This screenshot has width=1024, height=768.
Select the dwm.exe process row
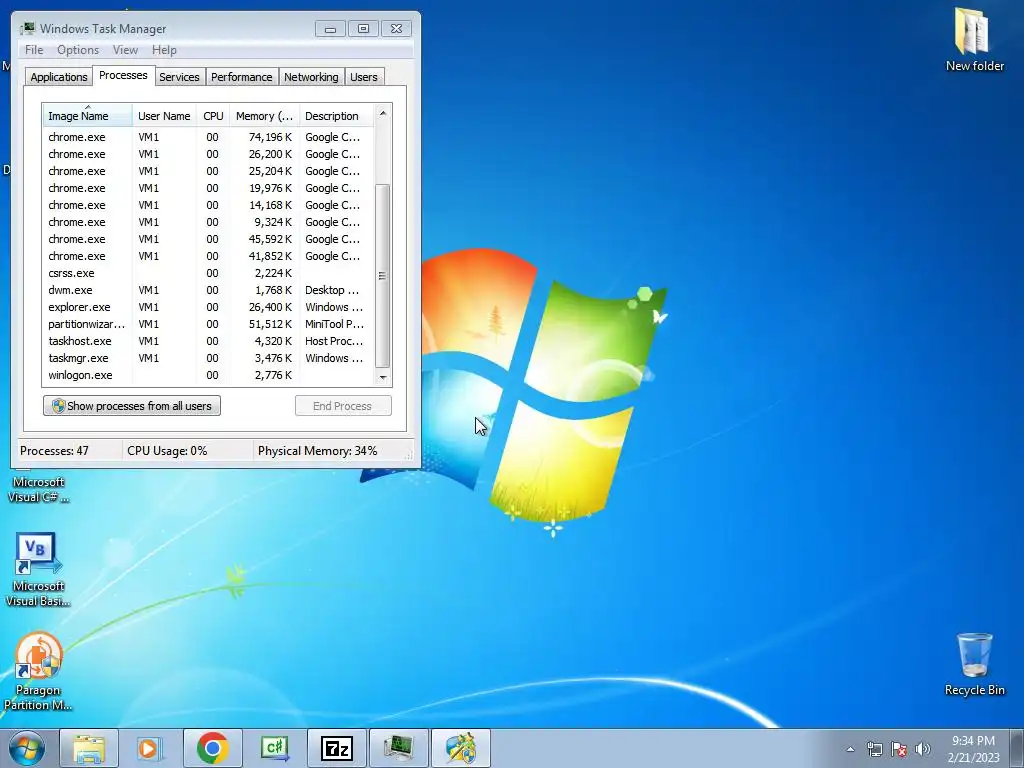coord(208,290)
